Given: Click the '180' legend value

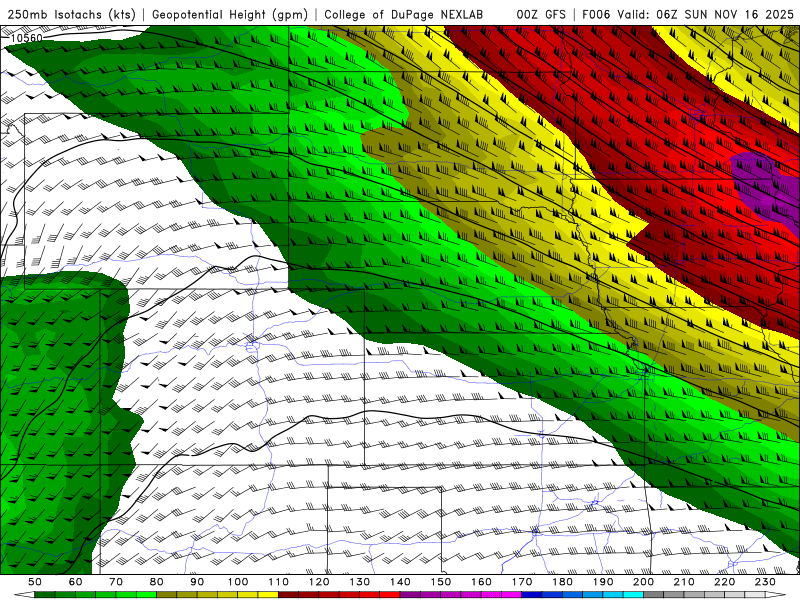Looking at the screenshot, I should pyautogui.click(x=562, y=582).
